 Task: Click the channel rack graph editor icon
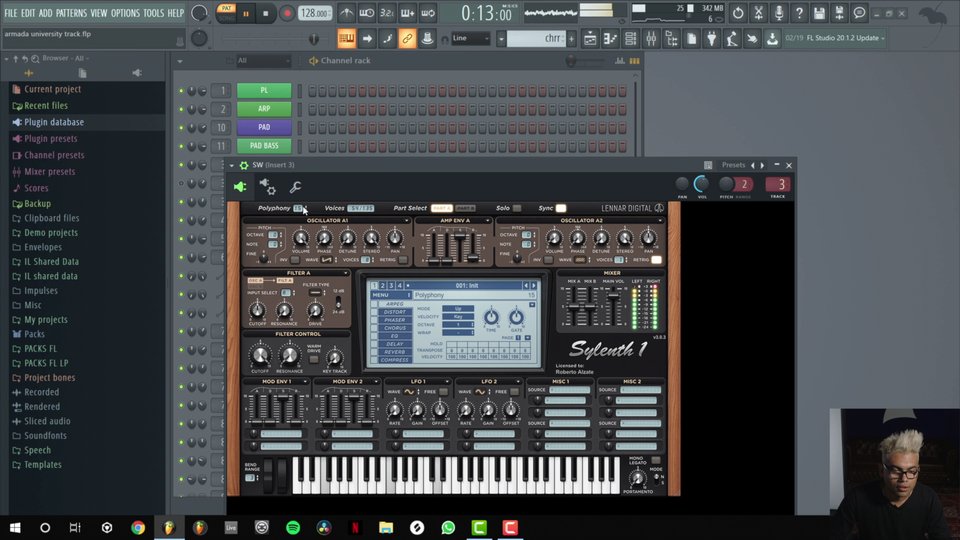pos(620,61)
